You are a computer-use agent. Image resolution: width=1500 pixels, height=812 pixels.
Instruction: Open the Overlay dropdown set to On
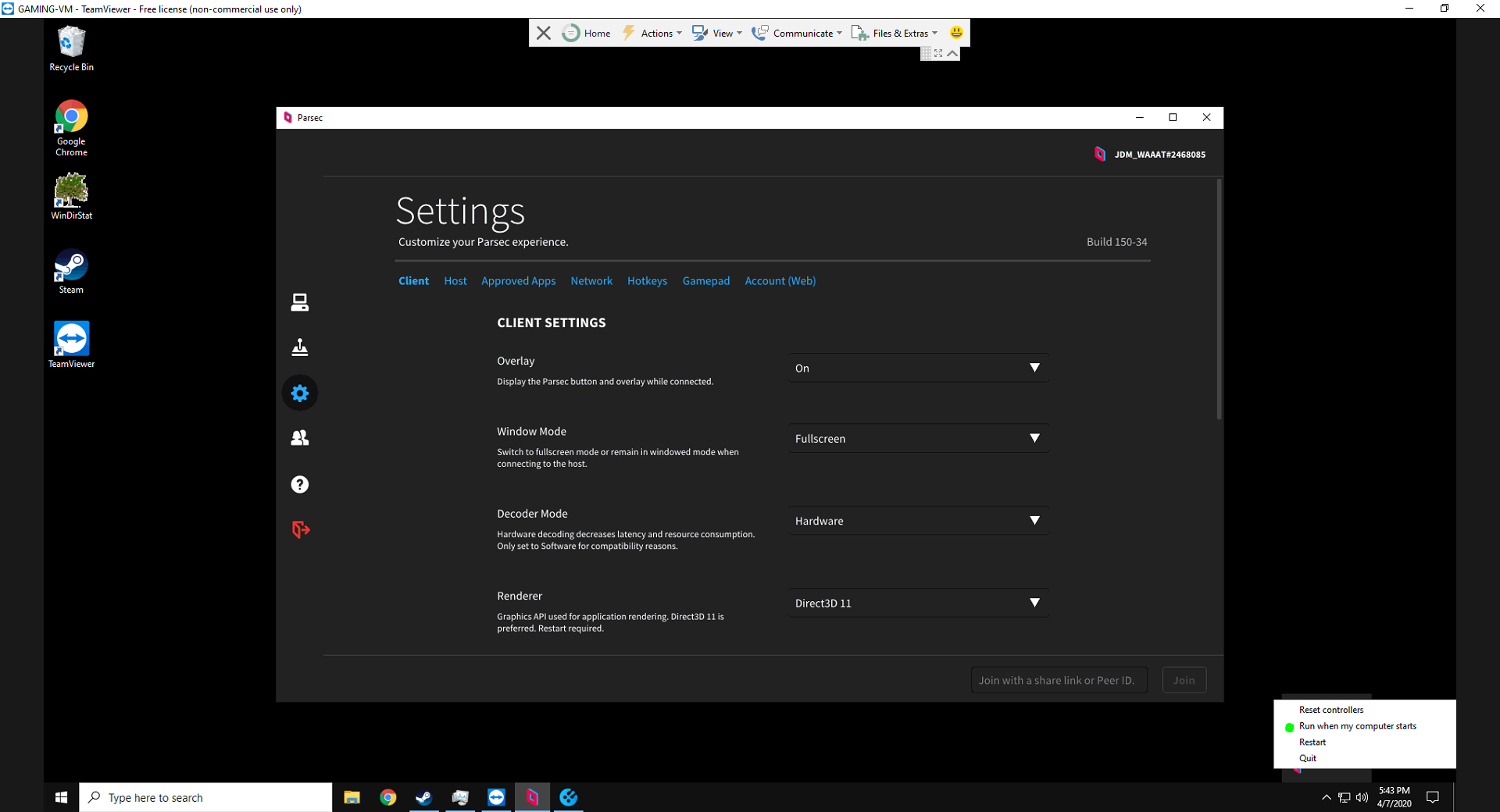[918, 368]
